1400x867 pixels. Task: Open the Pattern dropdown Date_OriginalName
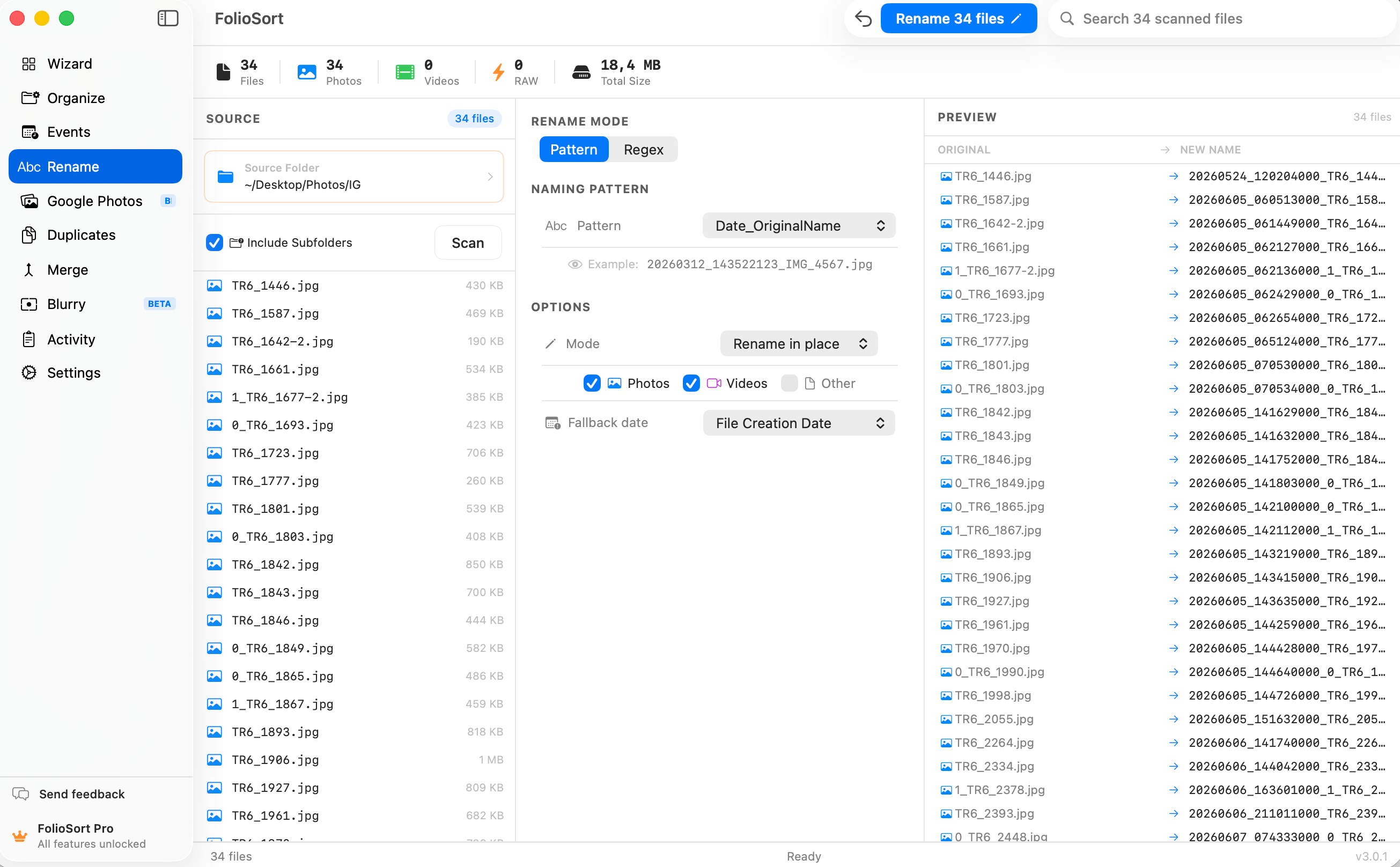point(799,225)
